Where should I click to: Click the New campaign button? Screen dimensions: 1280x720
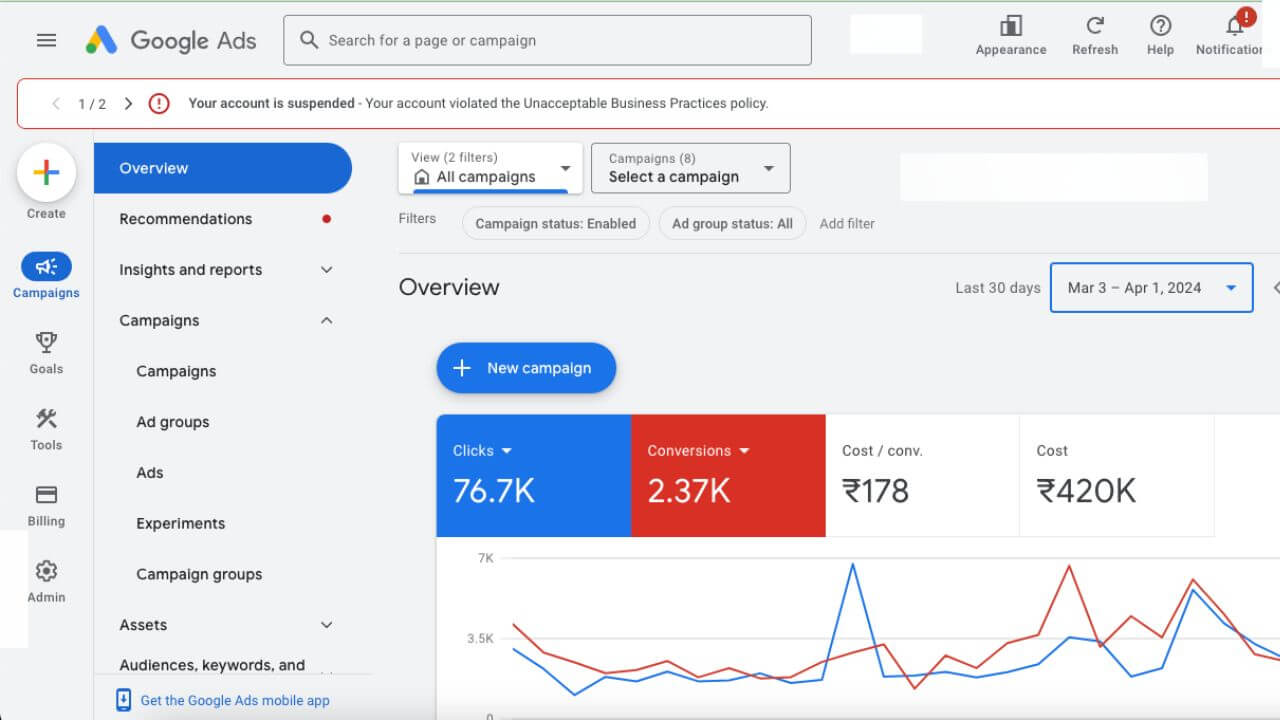[x=526, y=368]
